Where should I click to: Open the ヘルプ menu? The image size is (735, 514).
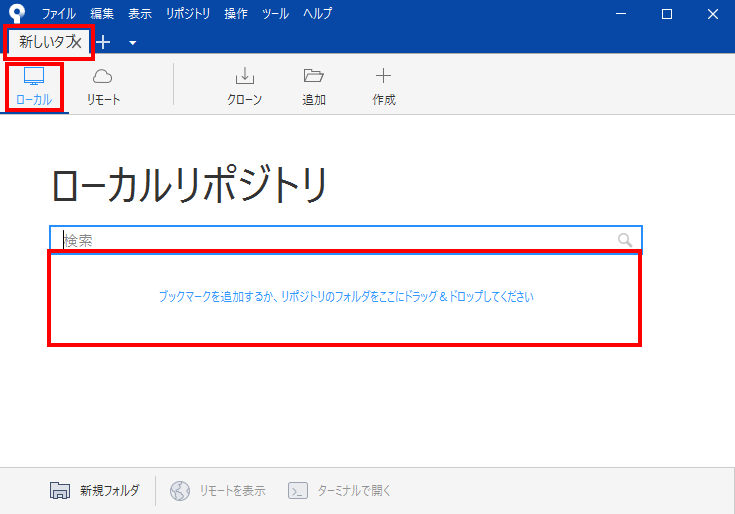(317, 14)
